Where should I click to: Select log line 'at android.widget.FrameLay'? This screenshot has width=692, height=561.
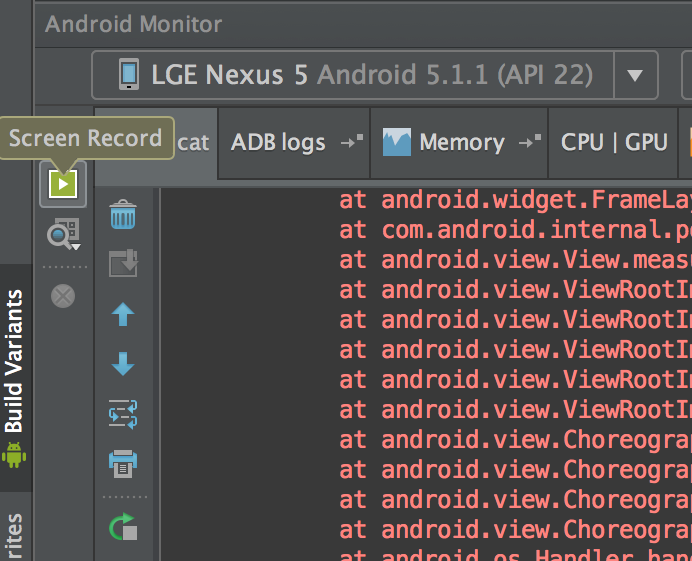[515, 200]
